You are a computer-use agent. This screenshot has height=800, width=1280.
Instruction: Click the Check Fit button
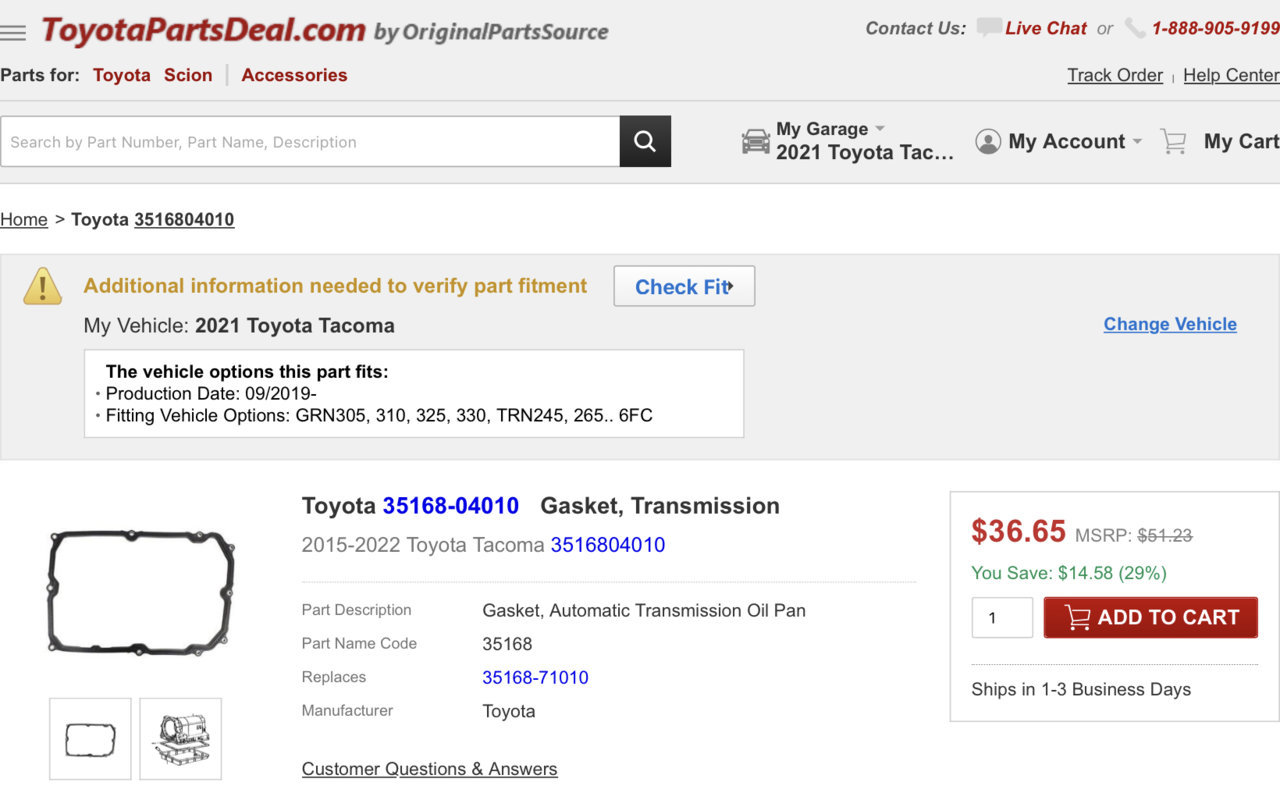click(x=684, y=286)
